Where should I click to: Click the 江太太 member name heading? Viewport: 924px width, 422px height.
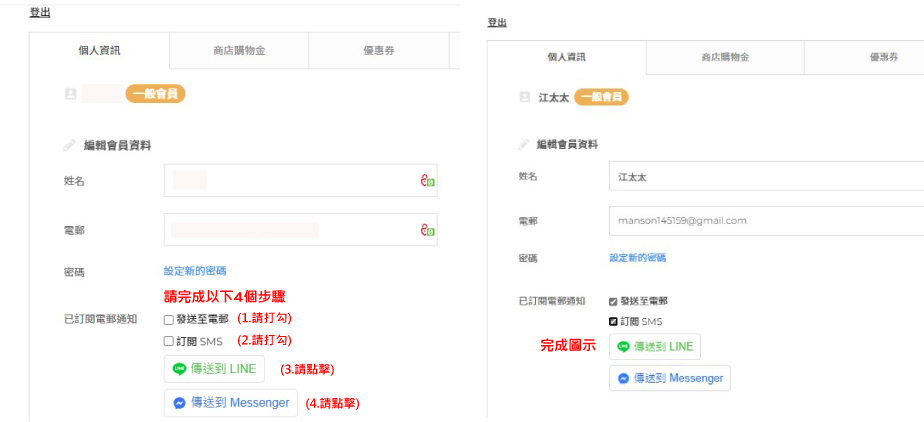tap(553, 98)
